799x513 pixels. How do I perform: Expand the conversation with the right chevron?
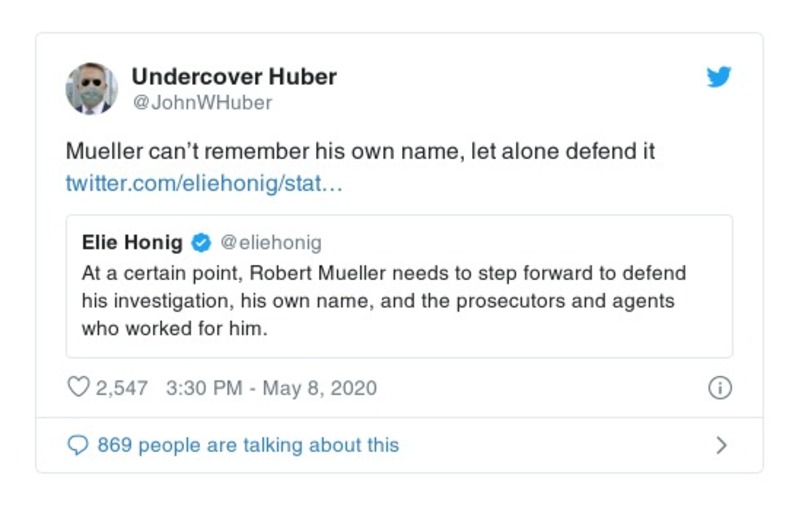(721, 445)
